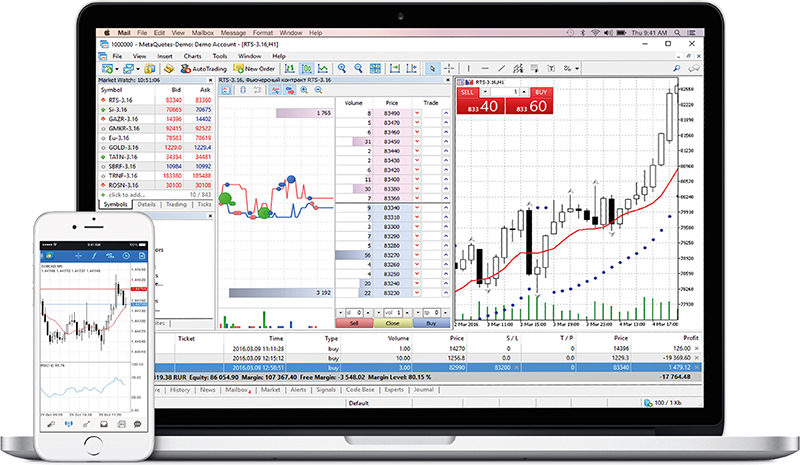Select the Fibonacci retracement tool
Screen dimensions: 800x465
click(x=534, y=68)
